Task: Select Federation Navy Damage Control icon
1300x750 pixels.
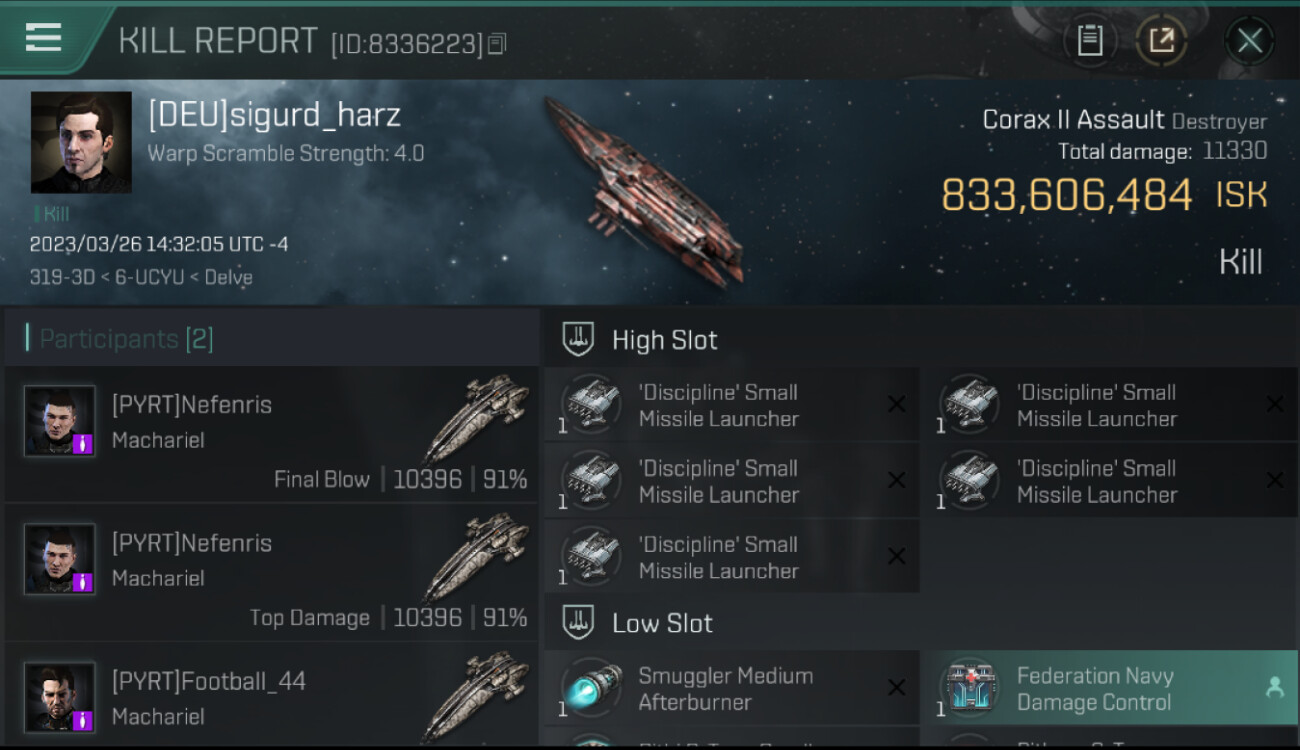Action: point(969,689)
